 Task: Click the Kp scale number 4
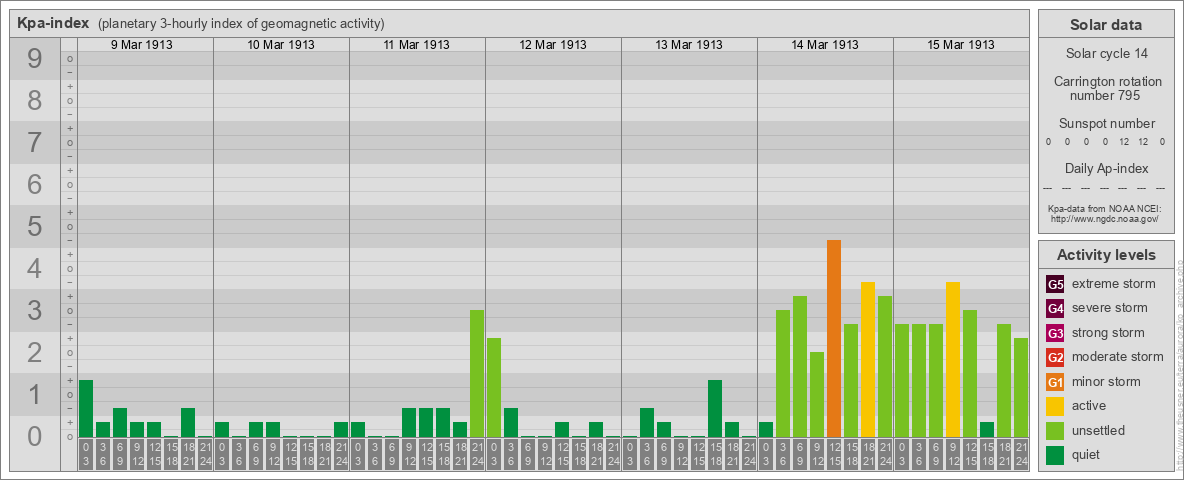coord(34,268)
